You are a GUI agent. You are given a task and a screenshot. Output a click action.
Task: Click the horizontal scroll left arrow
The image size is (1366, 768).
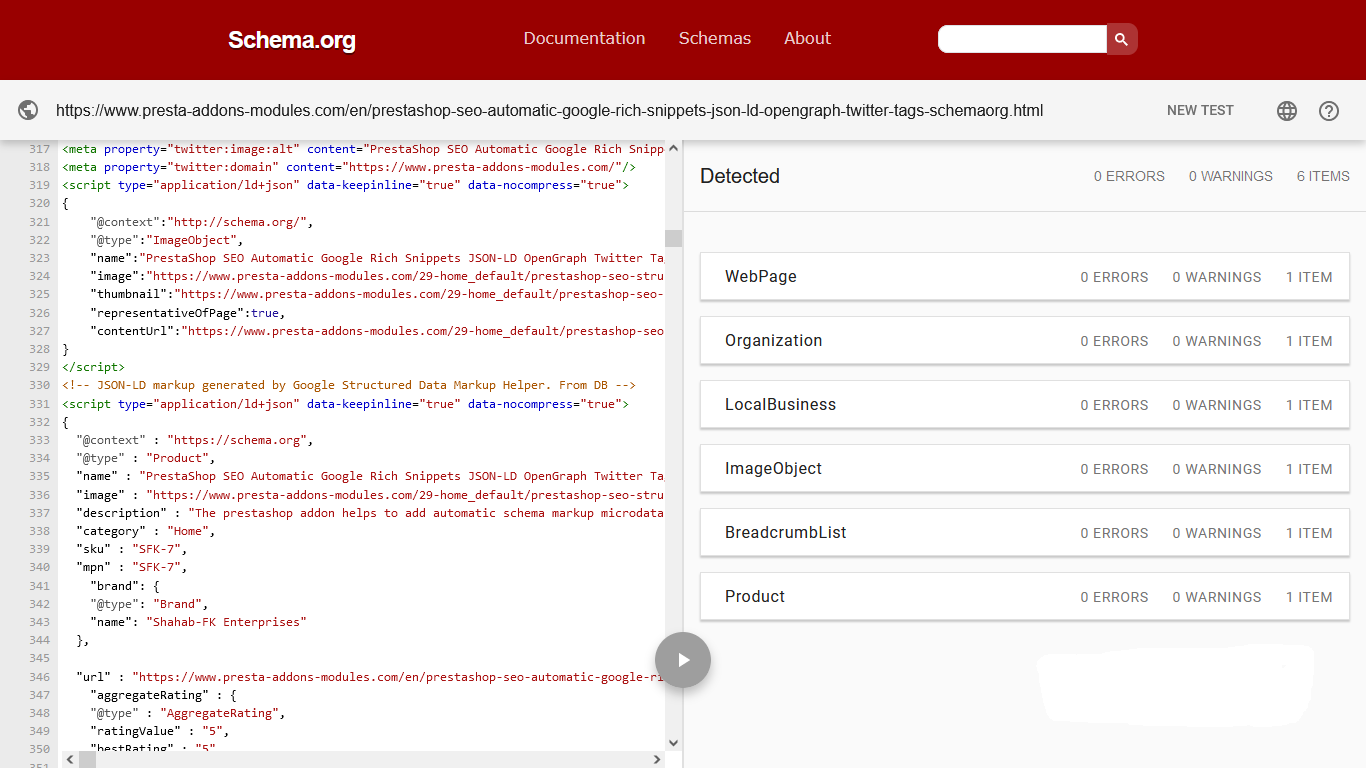(70, 760)
